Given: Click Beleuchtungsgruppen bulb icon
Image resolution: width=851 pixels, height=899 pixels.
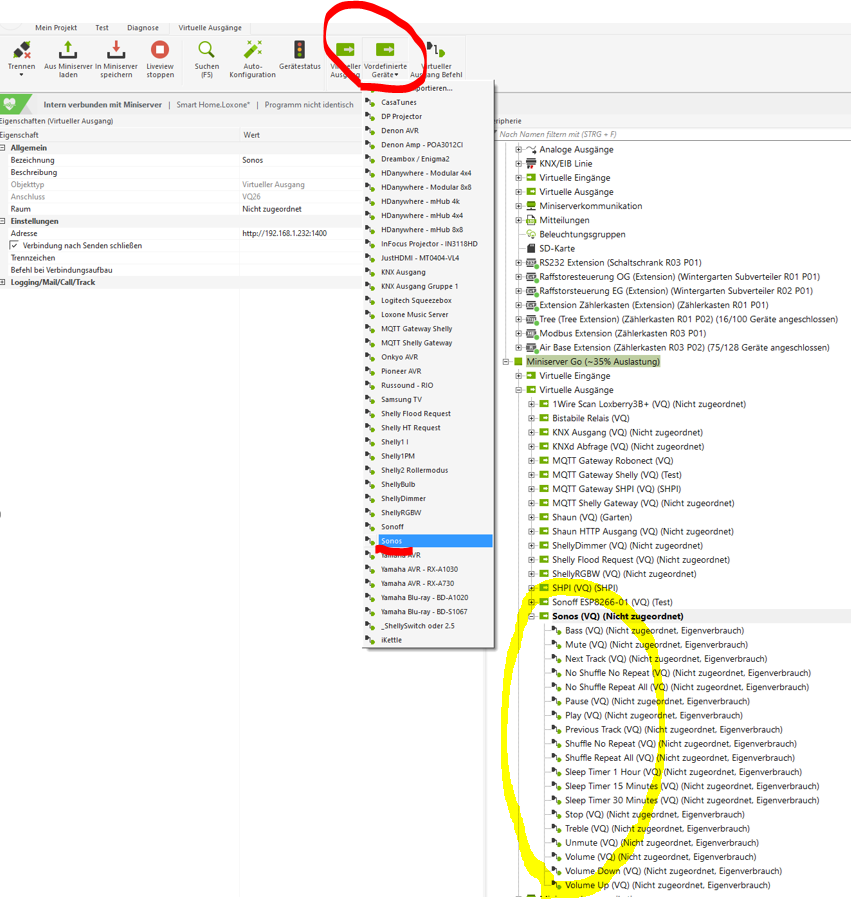Looking at the screenshot, I should [531, 234].
